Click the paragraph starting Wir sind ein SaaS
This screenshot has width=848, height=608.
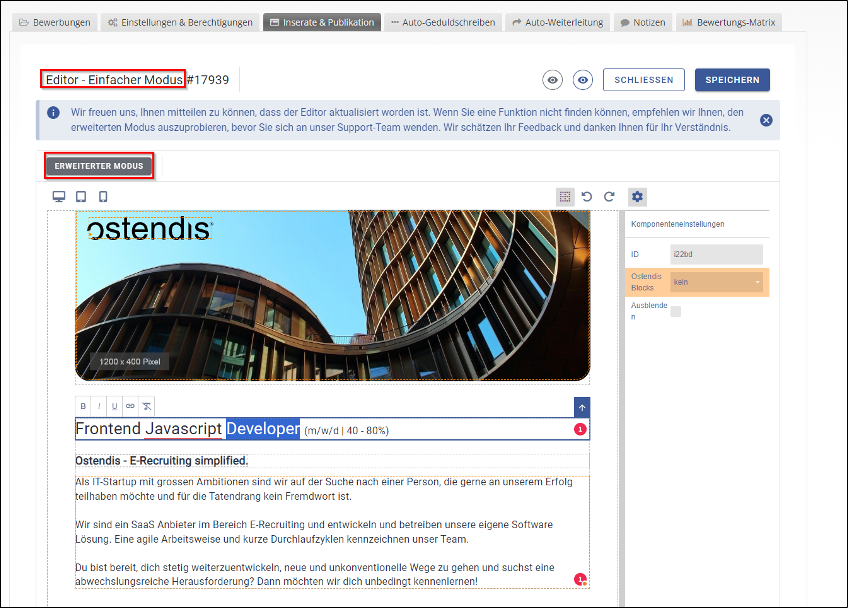point(314,532)
